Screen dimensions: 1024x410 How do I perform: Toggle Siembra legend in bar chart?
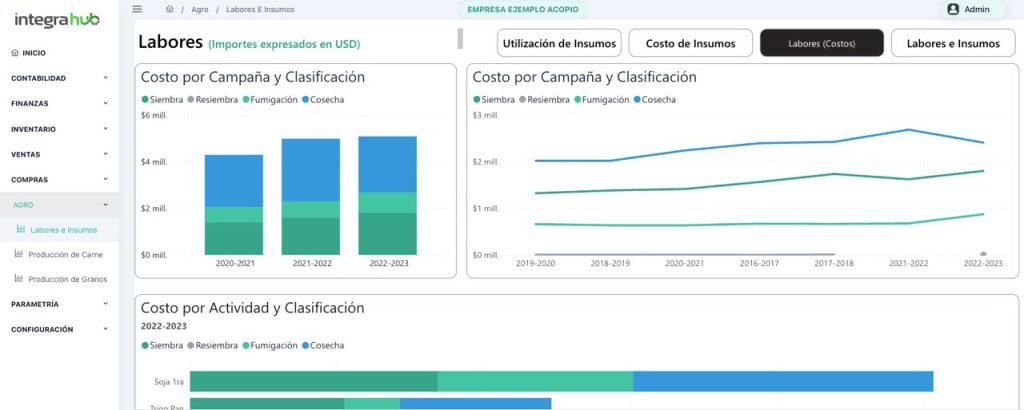point(163,100)
